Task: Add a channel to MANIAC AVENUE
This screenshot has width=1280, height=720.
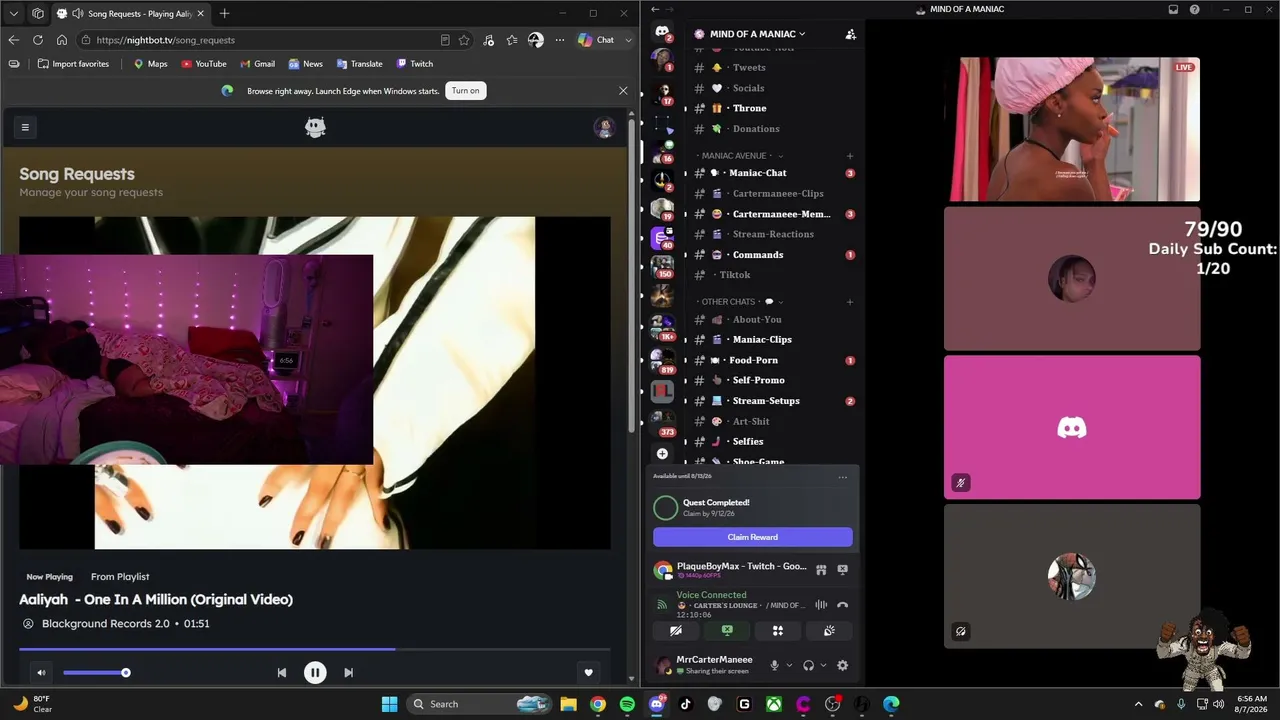Action: pos(850,156)
